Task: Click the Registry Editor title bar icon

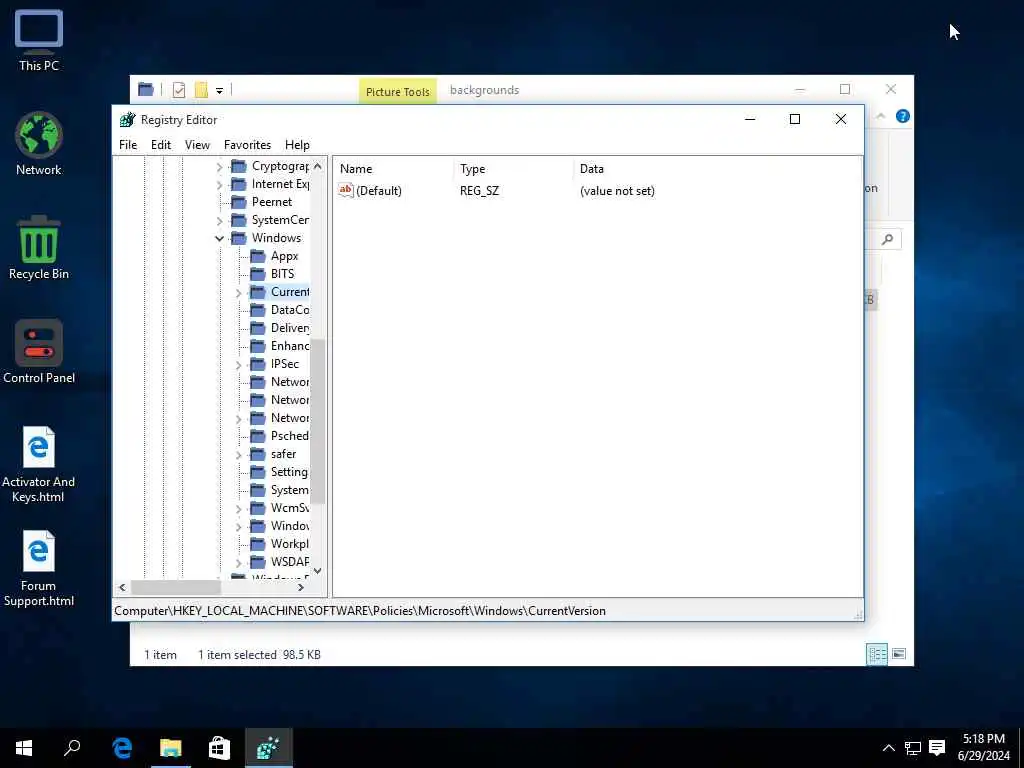Action: coord(127,120)
